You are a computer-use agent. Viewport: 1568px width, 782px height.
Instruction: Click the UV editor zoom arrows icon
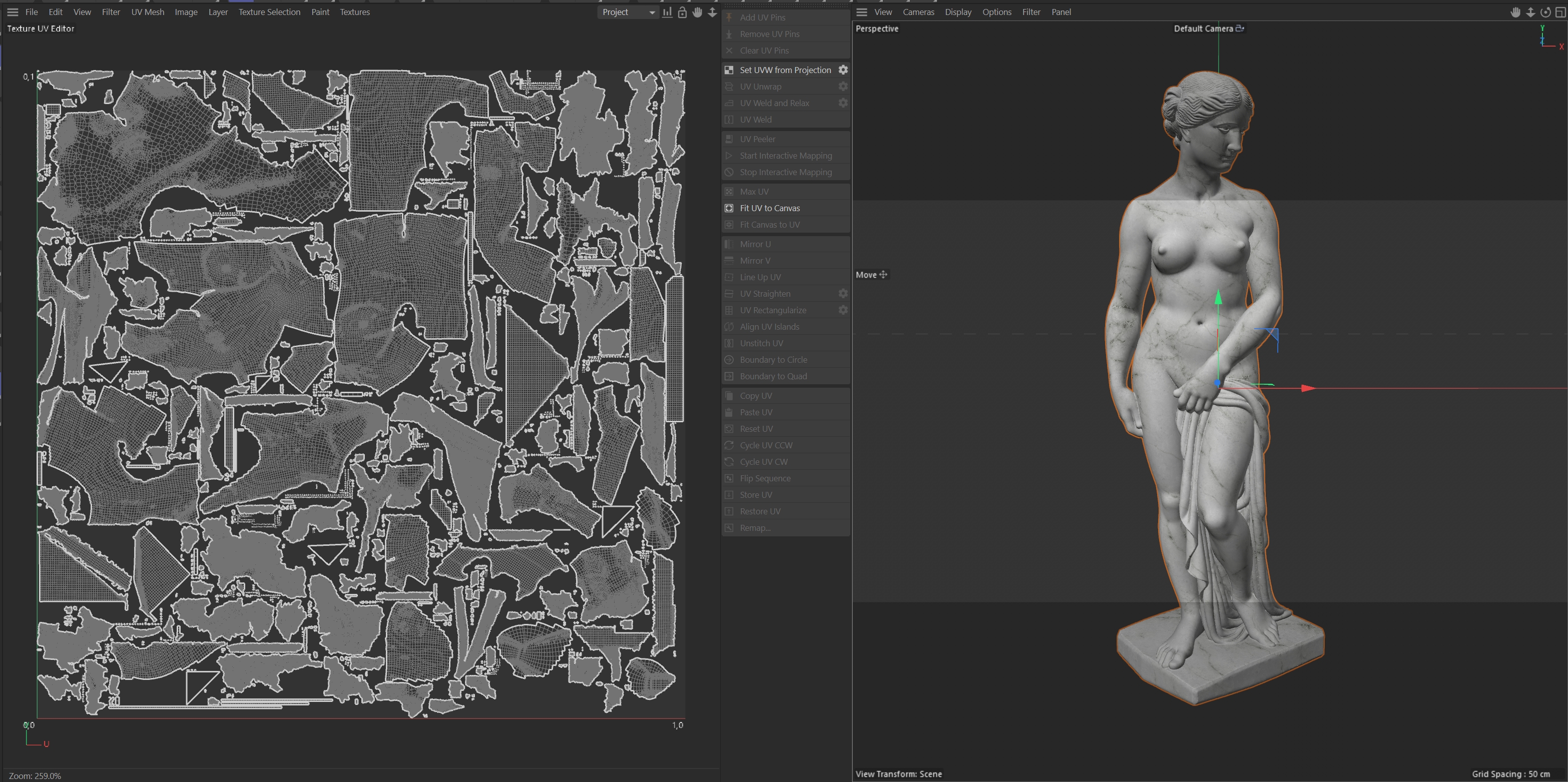(712, 12)
